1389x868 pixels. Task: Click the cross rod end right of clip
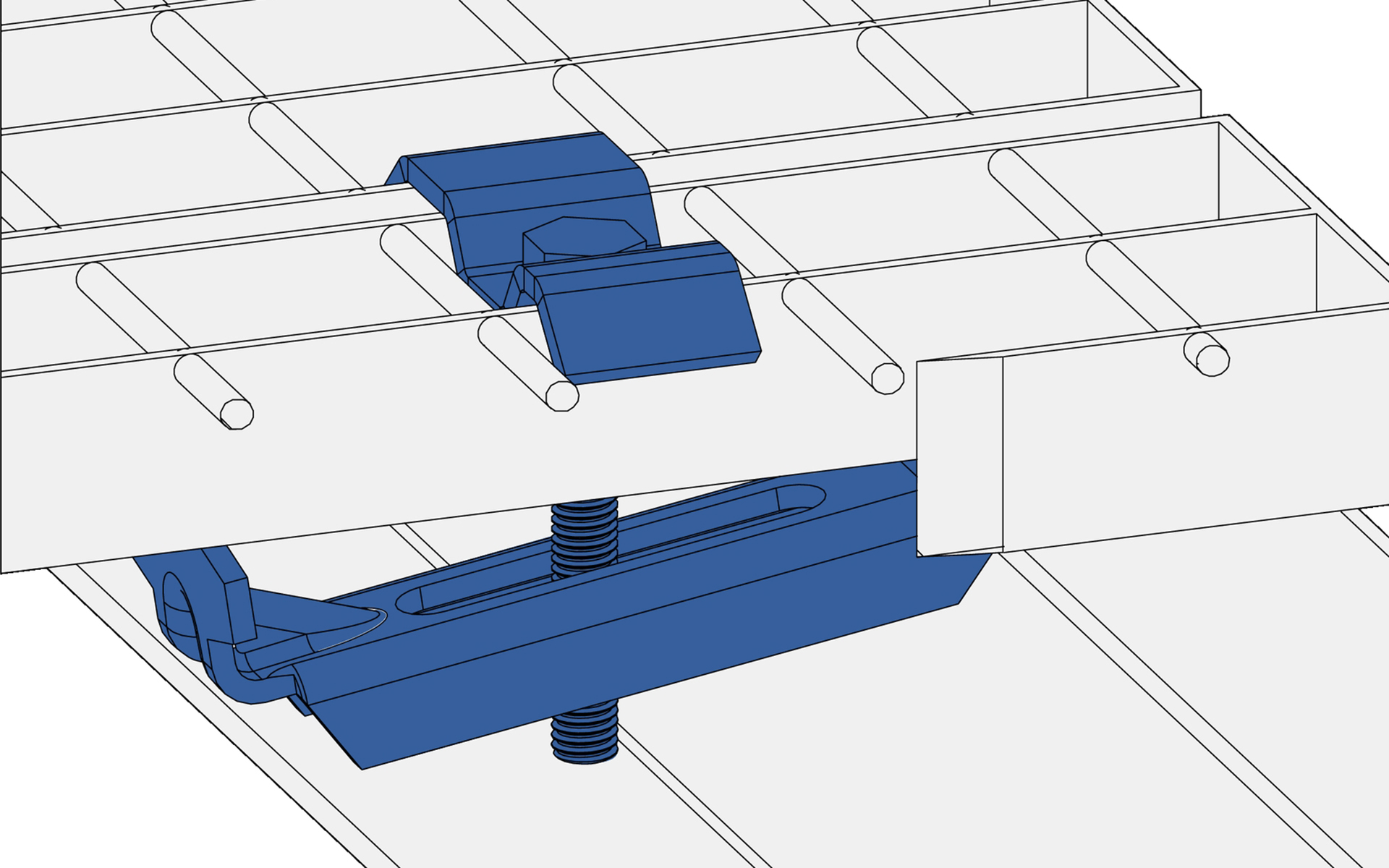click(x=888, y=379)
